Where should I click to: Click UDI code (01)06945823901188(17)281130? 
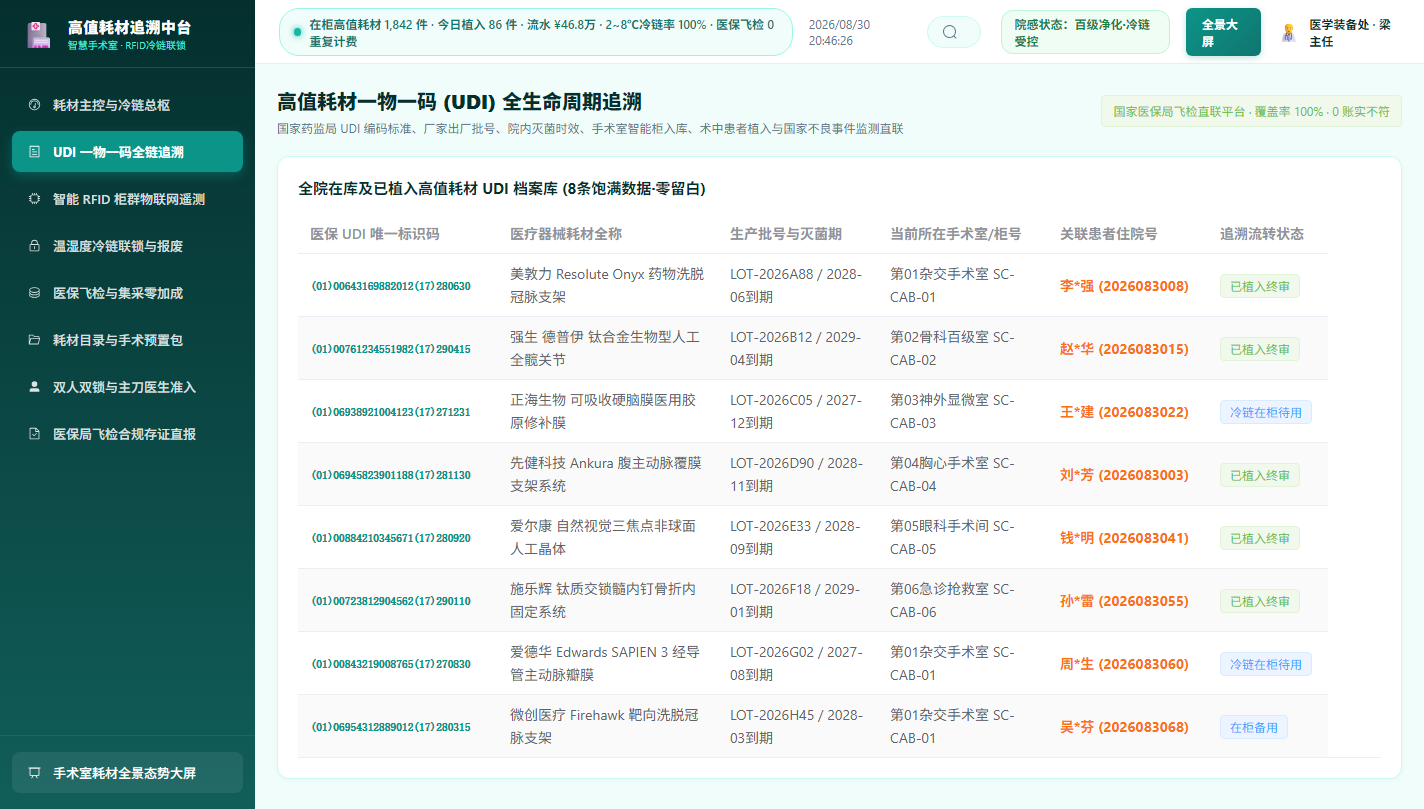pyautogui.click(x=391, y=475)
